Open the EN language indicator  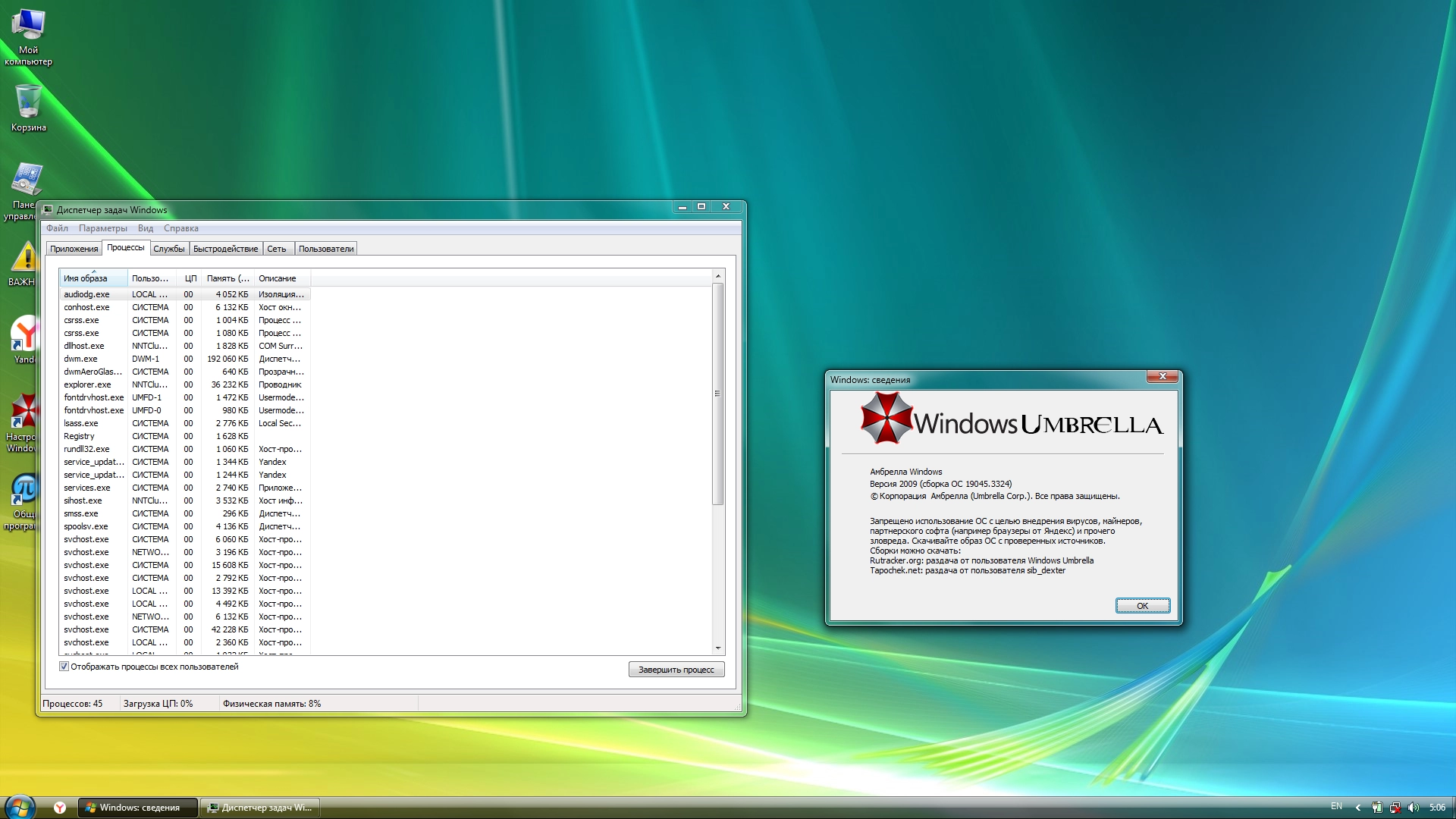(1338, 807)
